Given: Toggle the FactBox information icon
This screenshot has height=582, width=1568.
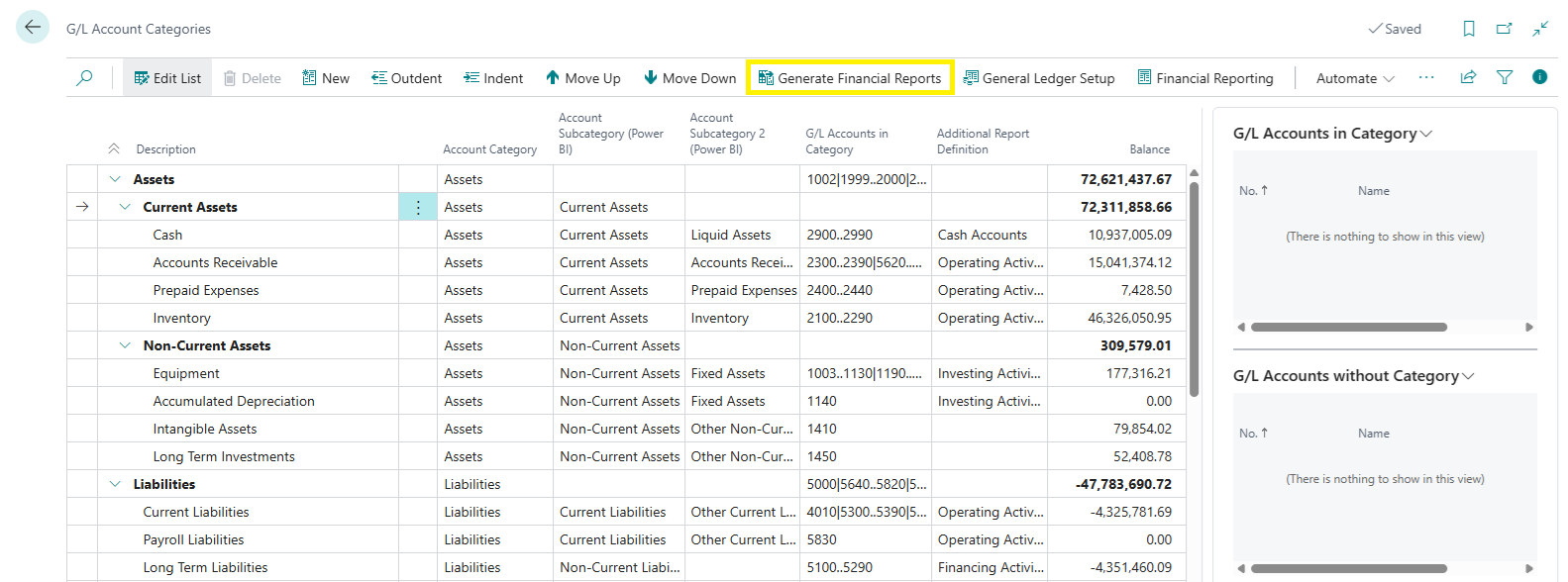Looking at the screenshot, I should [x=1539, y=77].
